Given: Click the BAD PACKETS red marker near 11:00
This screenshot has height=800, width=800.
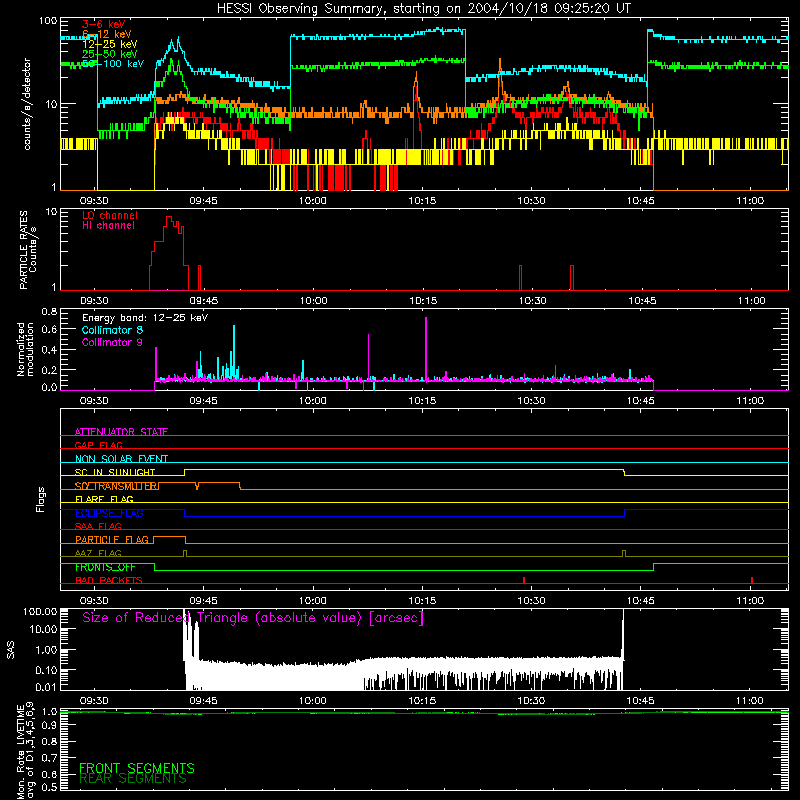Looking at the screenshot, I should [752, 580].
